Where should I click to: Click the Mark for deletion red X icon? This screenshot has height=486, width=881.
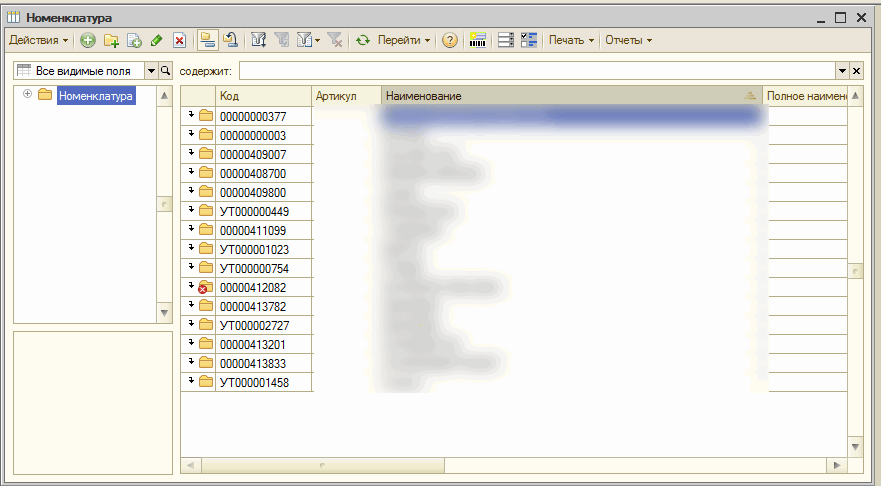[x=179, y=41]
